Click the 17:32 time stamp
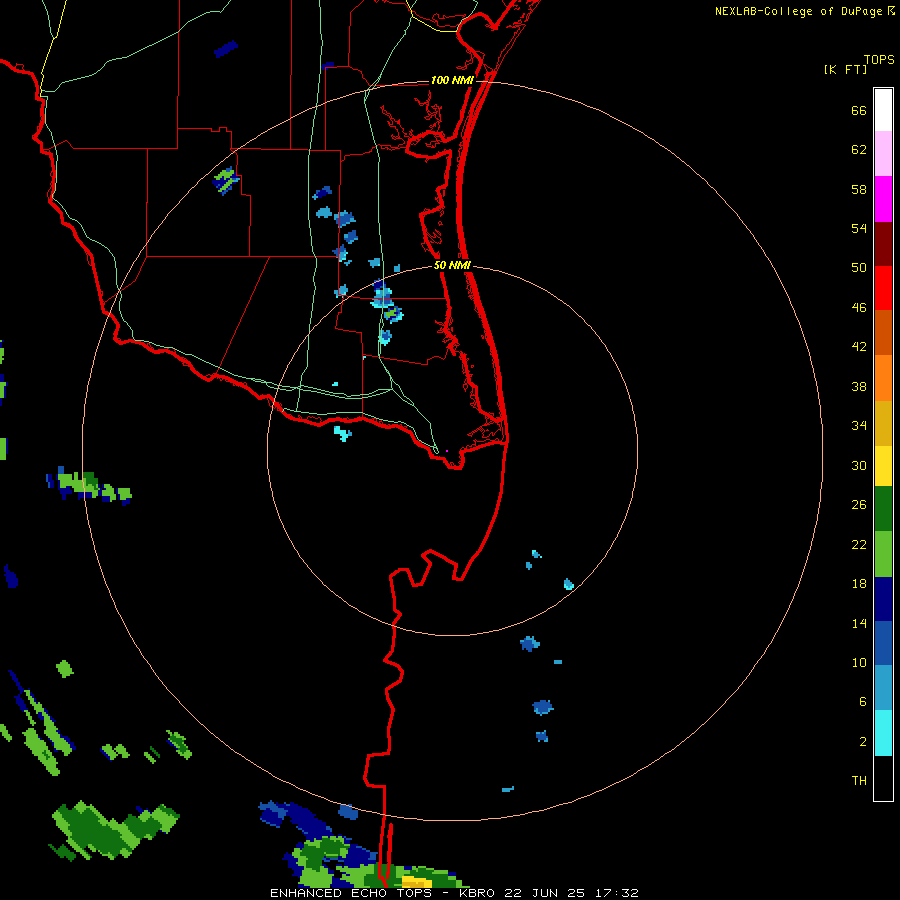This screenshot has width=900, height=900. click(x=616, y=893)
